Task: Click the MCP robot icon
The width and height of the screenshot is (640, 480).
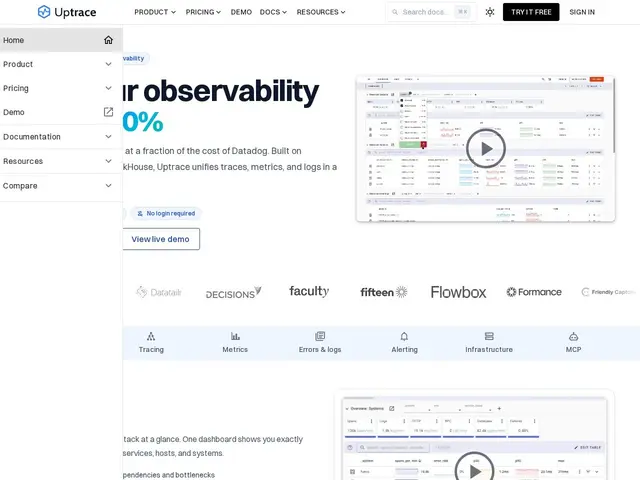Action: 573,336
